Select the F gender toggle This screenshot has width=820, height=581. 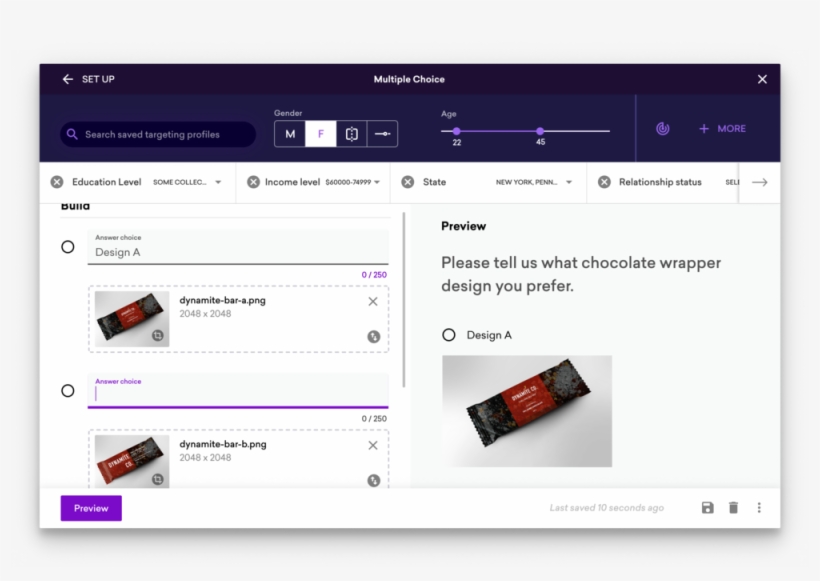tap(321, 134)
